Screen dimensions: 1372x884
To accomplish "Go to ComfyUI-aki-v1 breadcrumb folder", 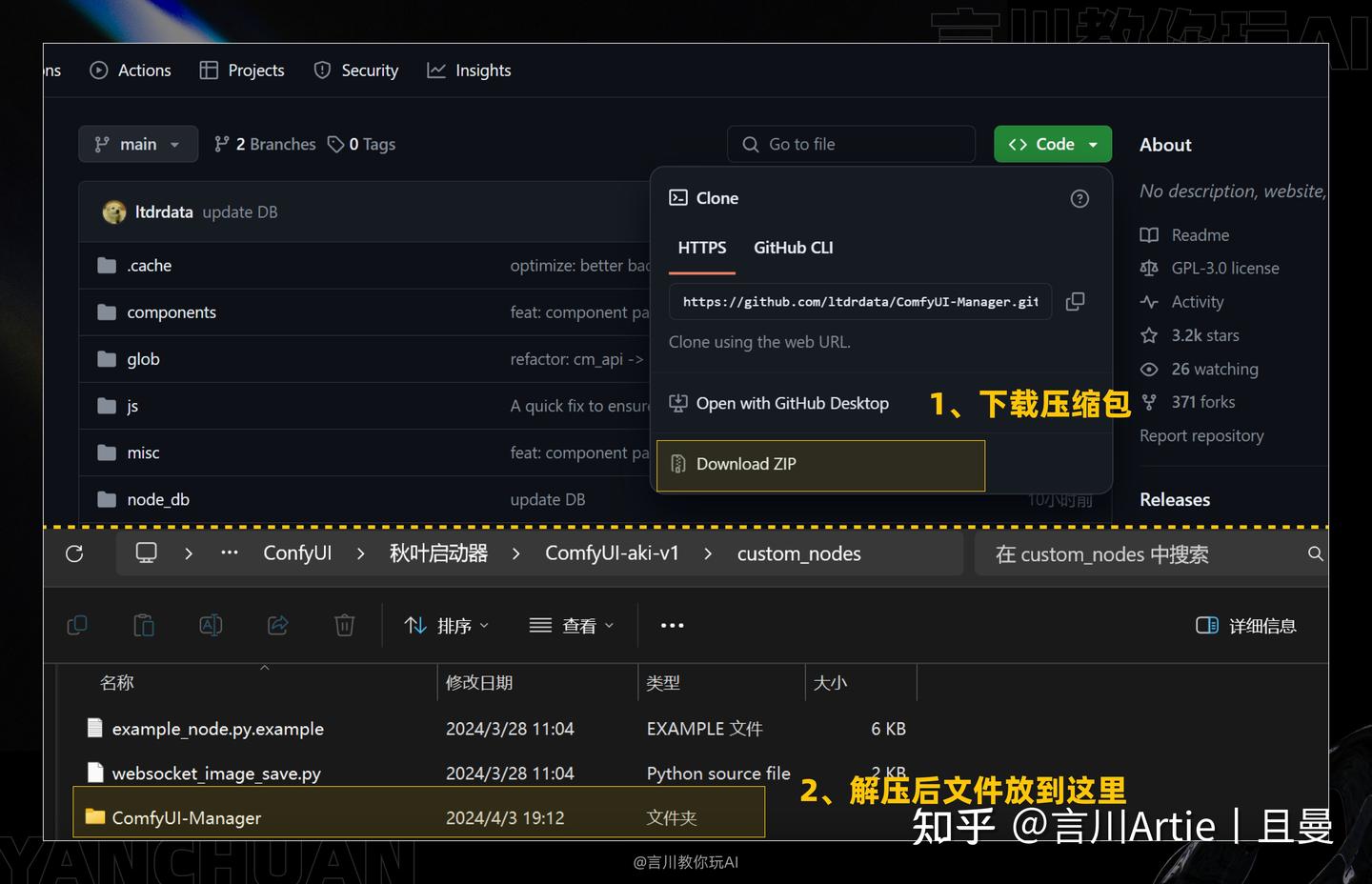I will point(612,553).
